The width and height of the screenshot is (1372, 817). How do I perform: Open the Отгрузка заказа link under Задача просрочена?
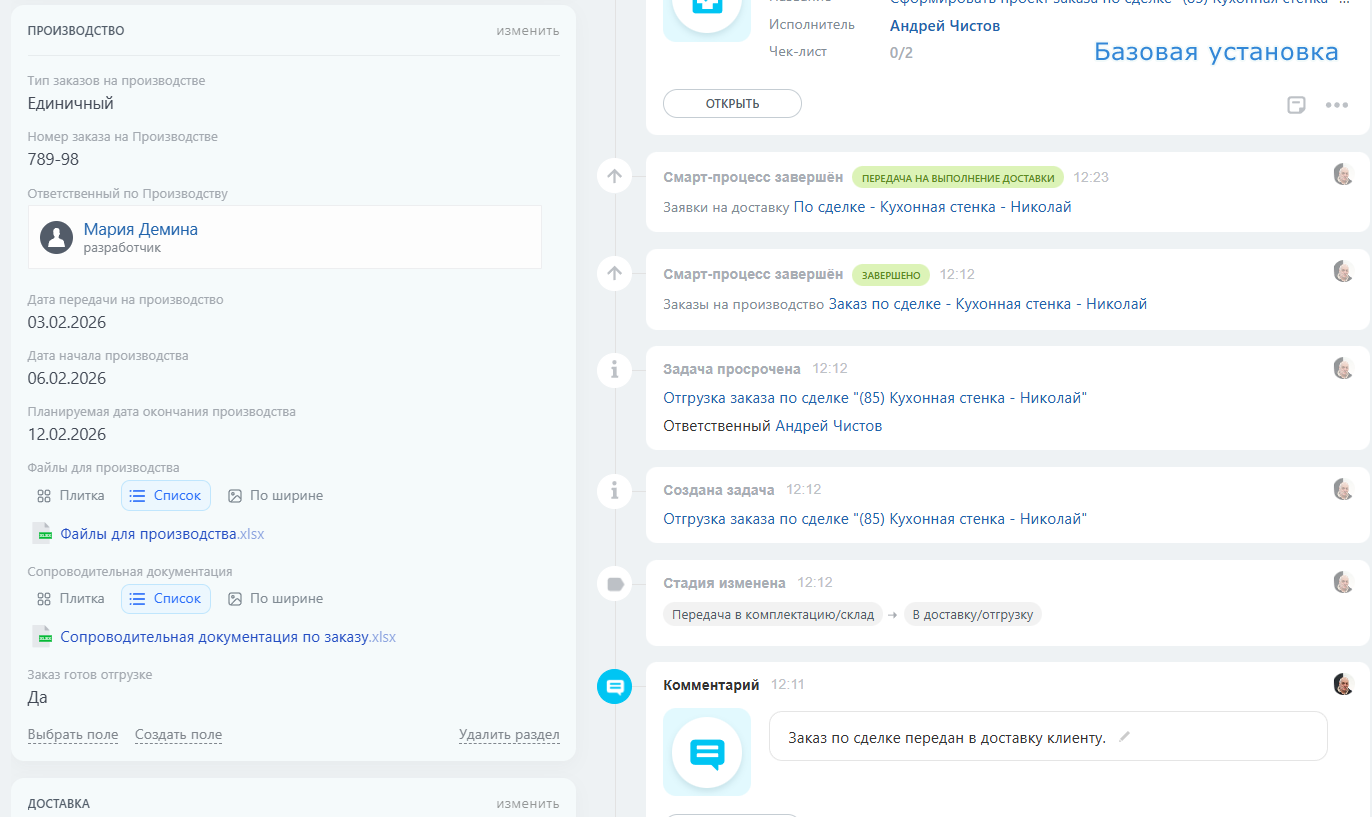[x=875, y=398]
